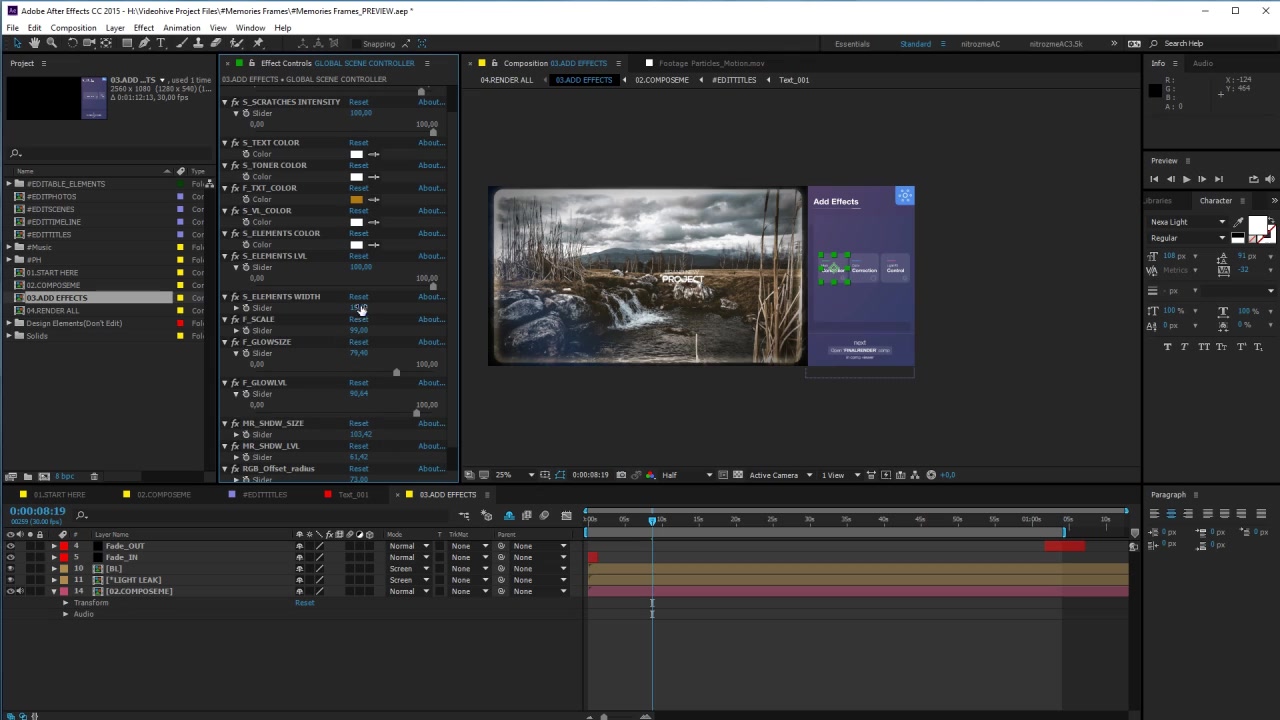The height and width of the screenshot is (720, 1280).
Task: Enable frame blending for the composition
Action: (x=527, y=516)
